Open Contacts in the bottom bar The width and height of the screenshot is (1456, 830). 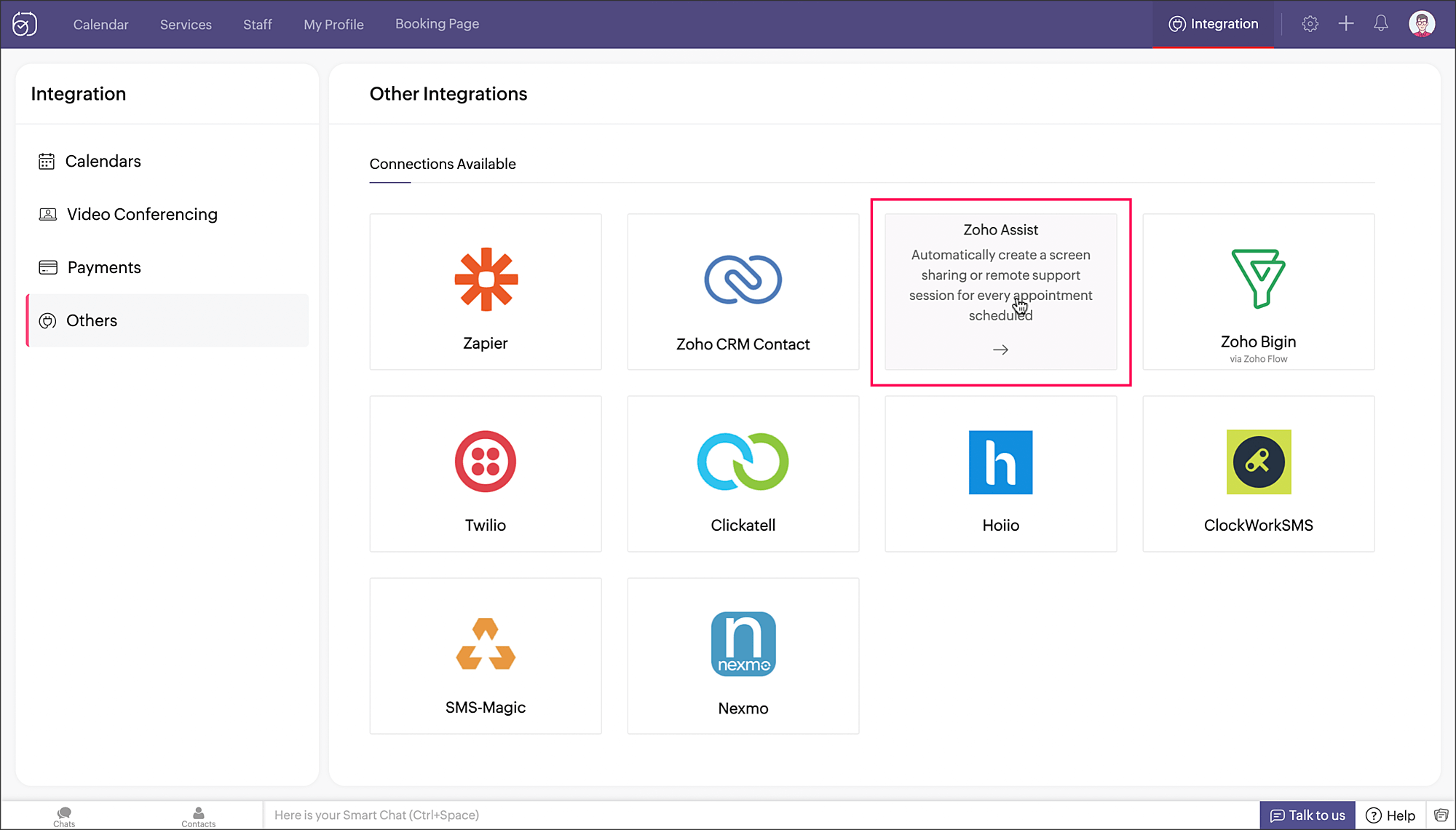(x=198, y=816)
